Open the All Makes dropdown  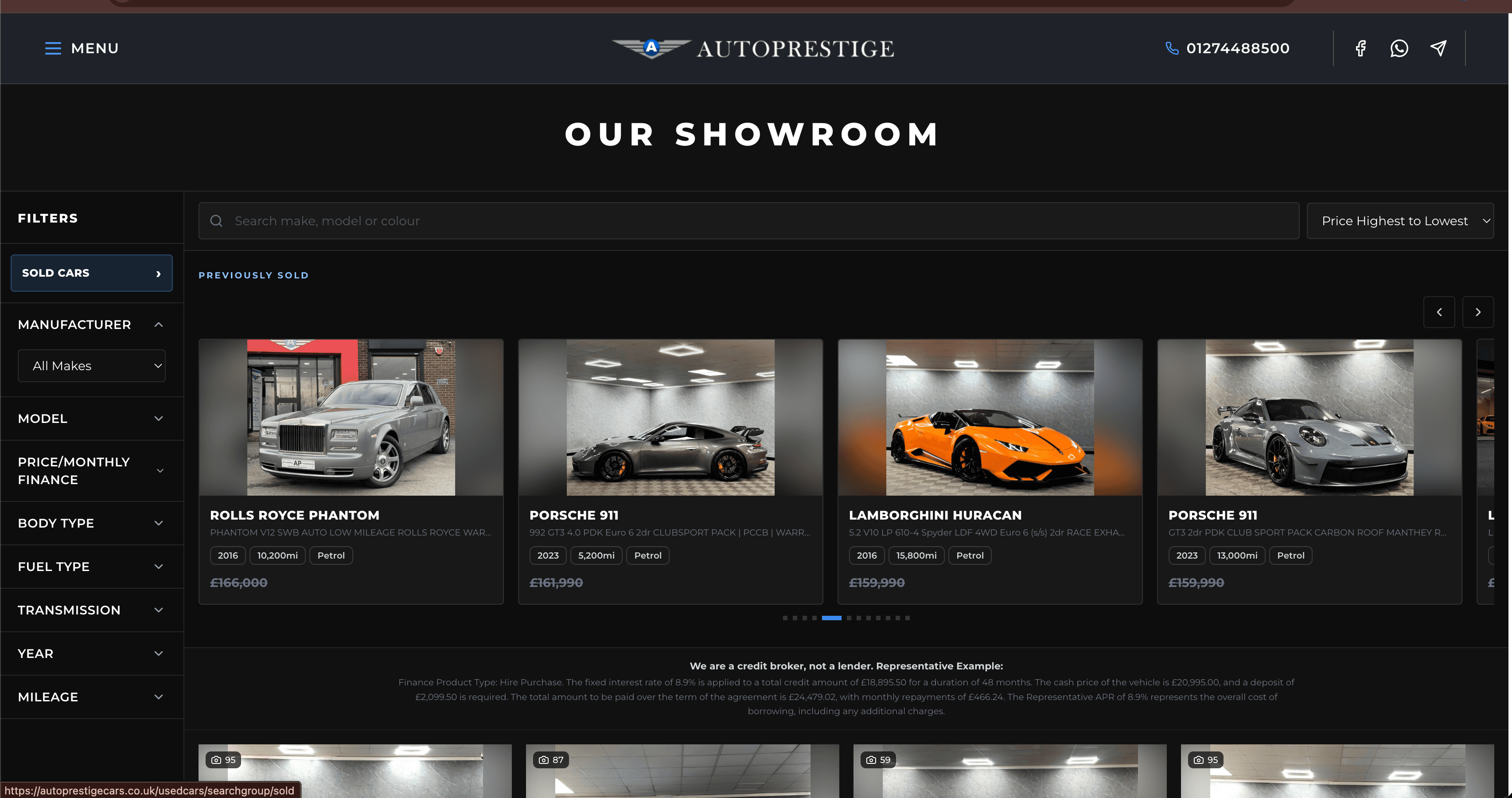[x=92, y=366]
